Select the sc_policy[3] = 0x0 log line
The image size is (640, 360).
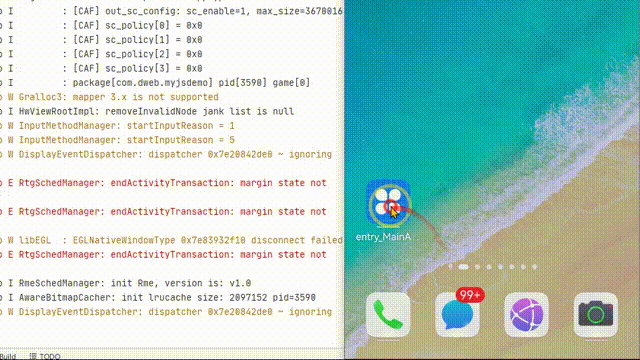[101, 69]
